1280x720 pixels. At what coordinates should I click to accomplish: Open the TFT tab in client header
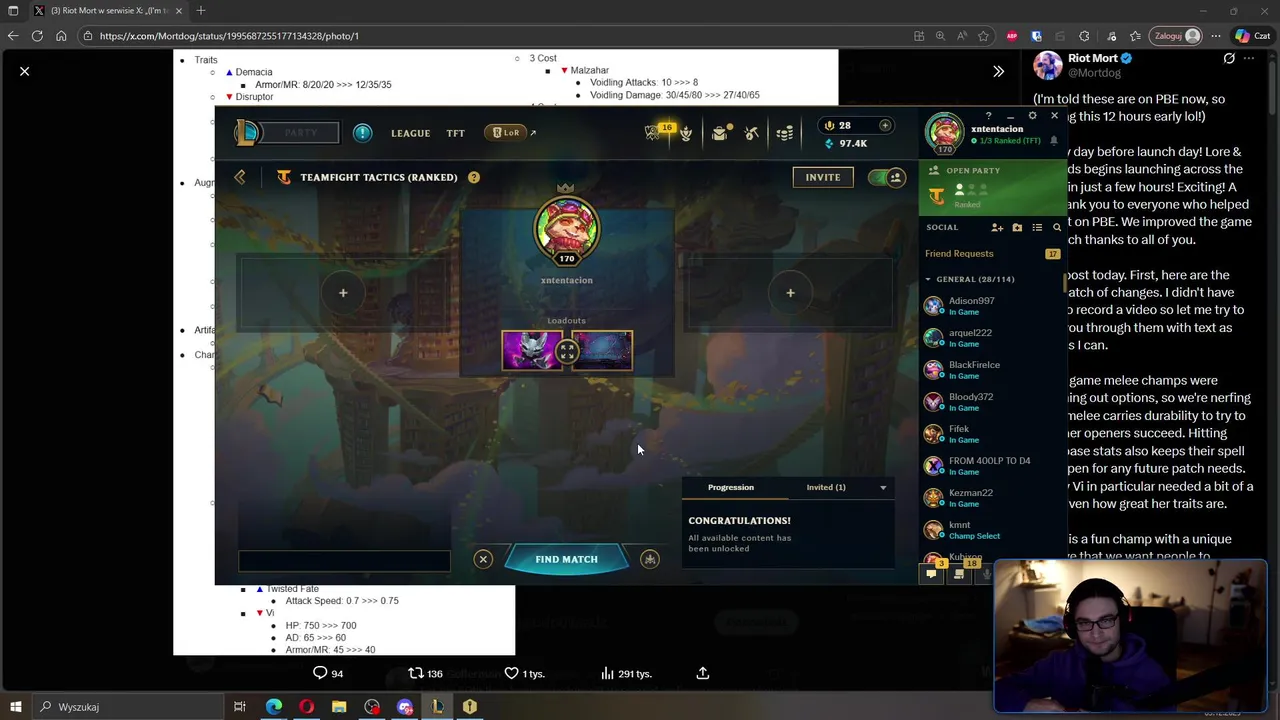456,133
